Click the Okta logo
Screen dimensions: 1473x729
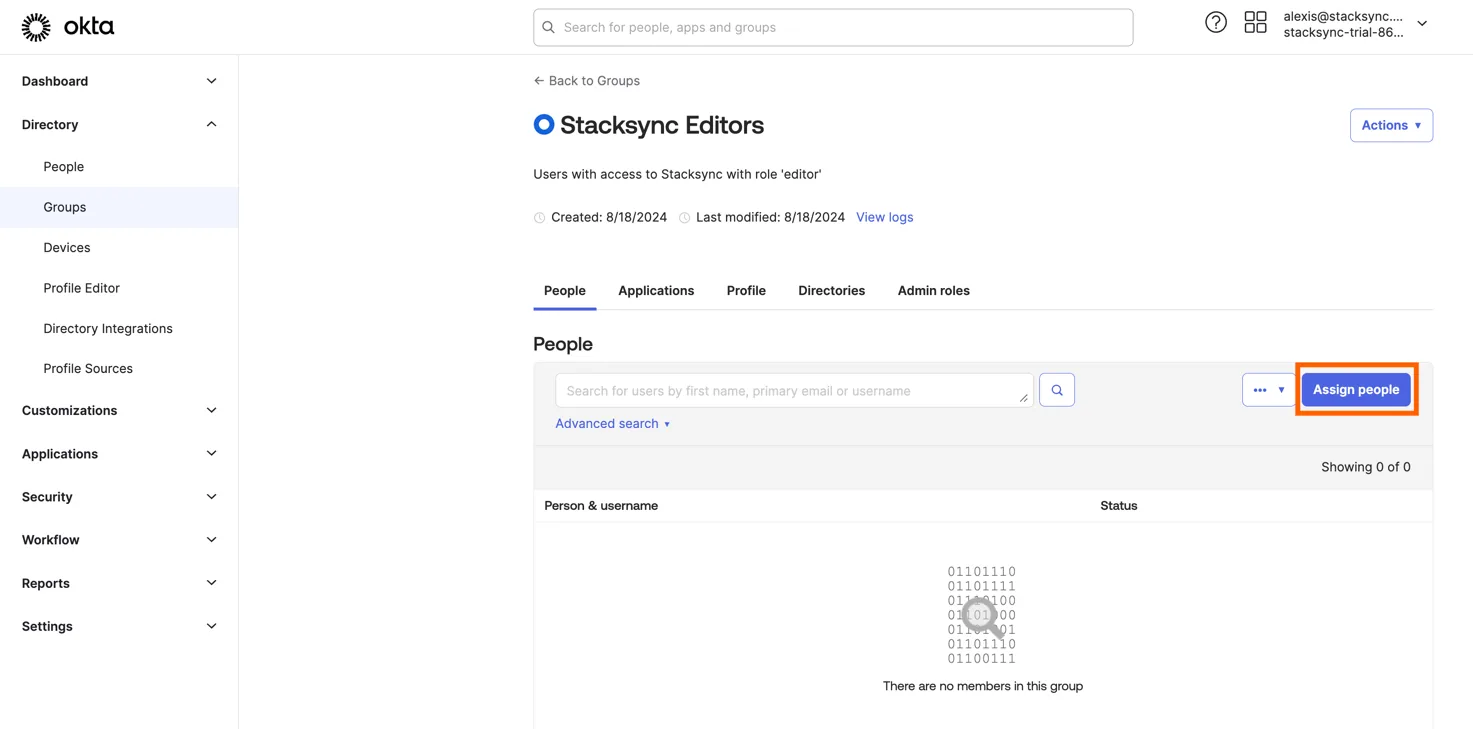click(68, 27)
